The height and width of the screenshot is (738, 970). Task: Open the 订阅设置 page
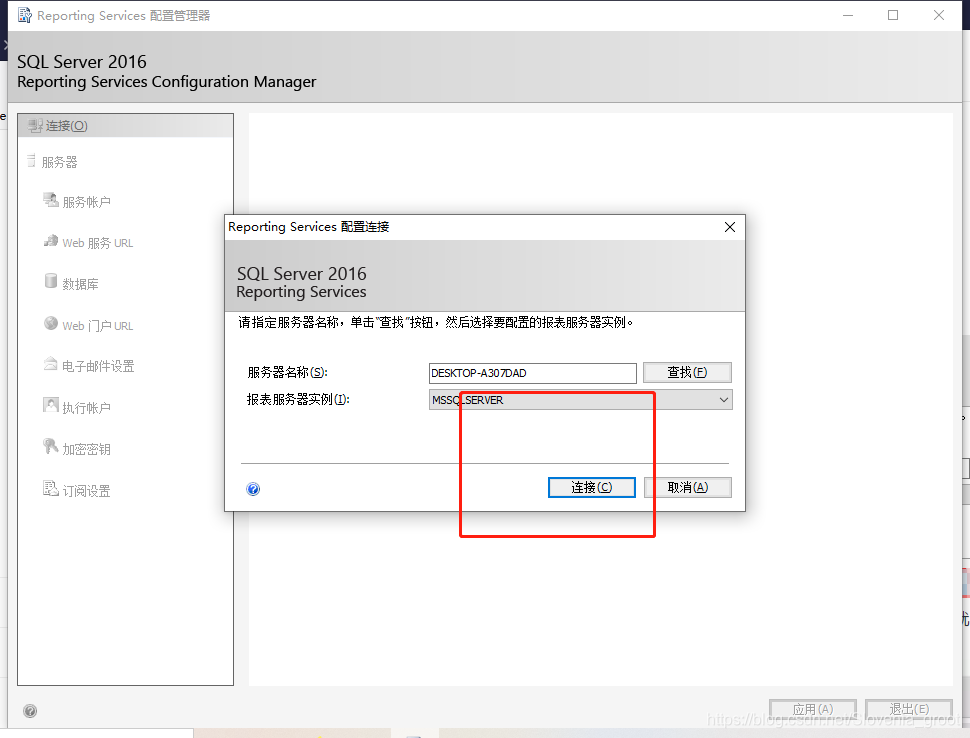click(x=87, y=491)
